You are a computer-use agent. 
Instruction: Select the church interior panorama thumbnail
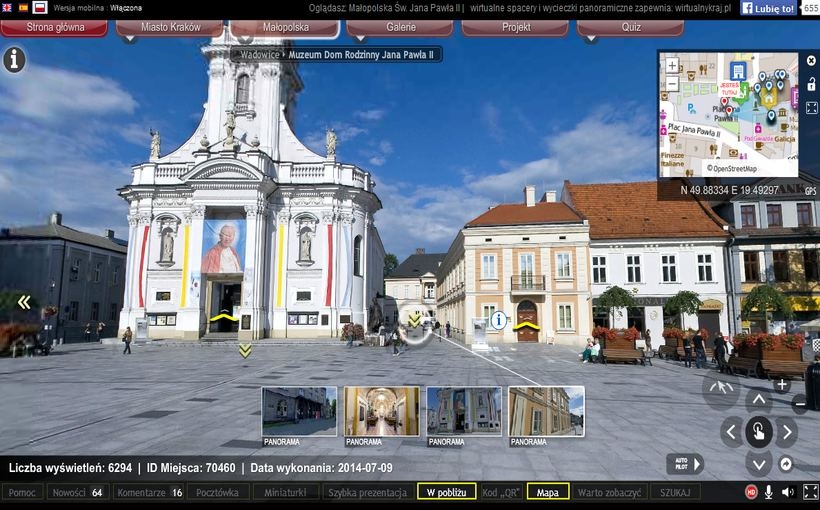pyautogui.click(x=381, y=411)
